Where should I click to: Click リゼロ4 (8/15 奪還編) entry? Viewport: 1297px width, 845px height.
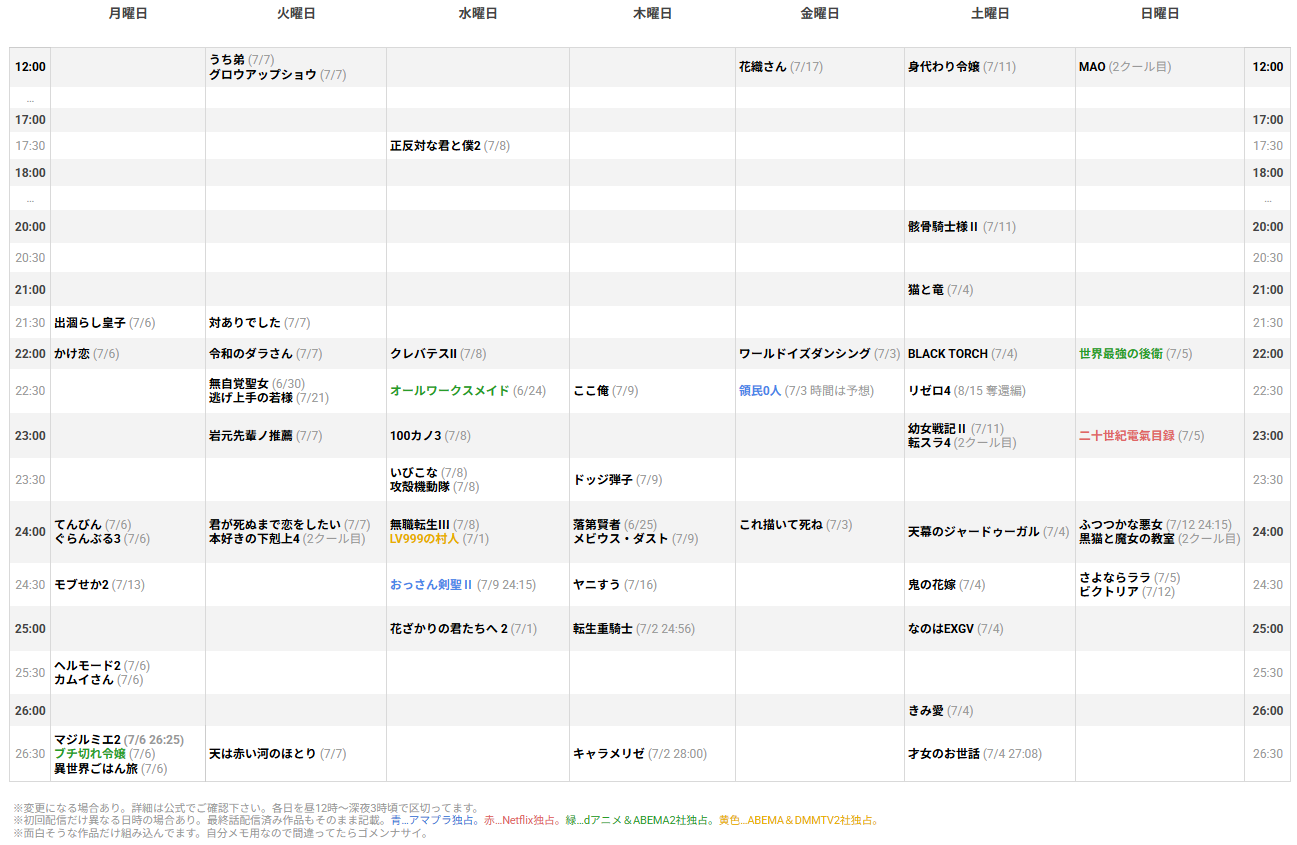pos(967,391)
